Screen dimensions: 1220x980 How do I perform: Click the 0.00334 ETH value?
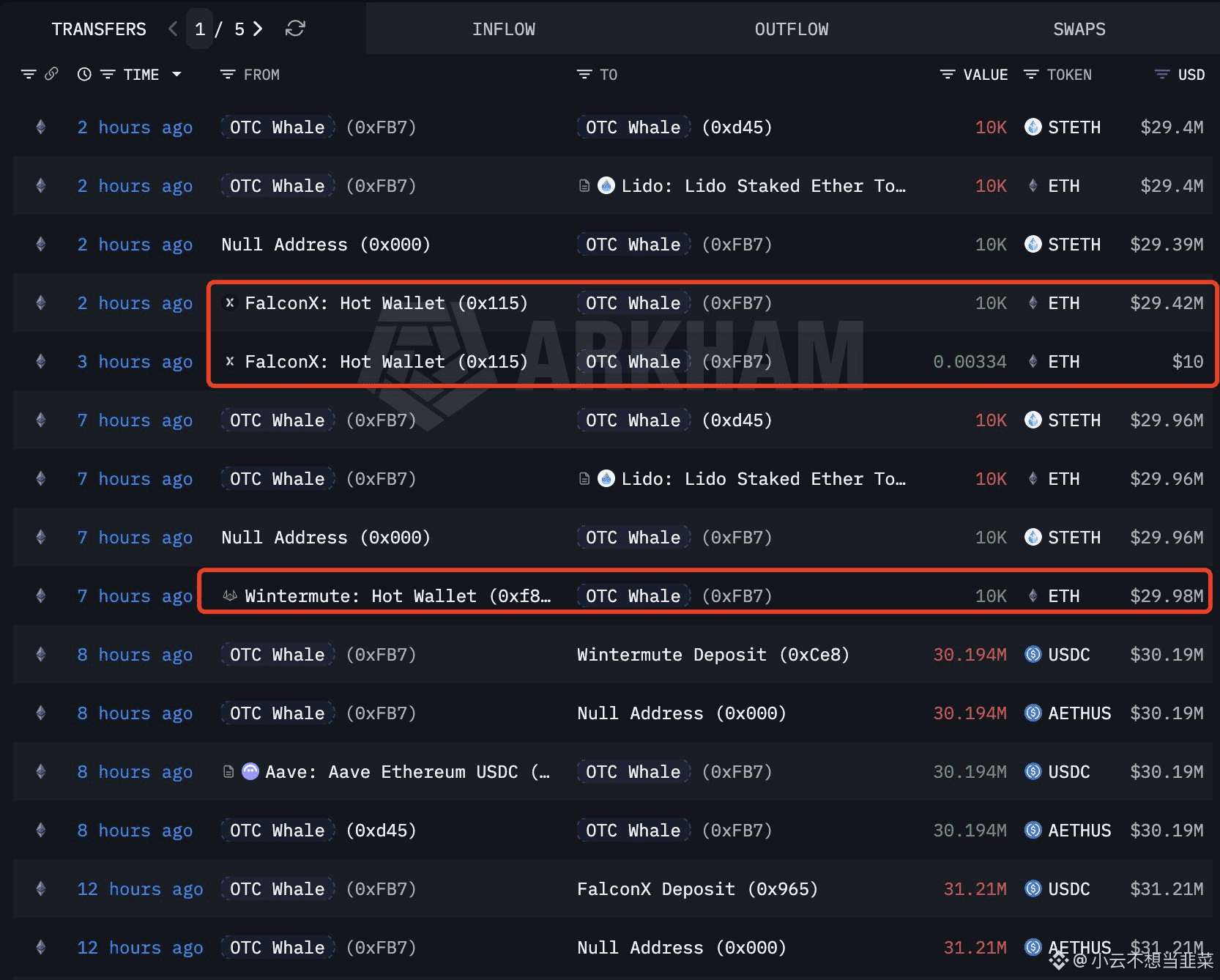pyautogui.click(x=970, y=362)
